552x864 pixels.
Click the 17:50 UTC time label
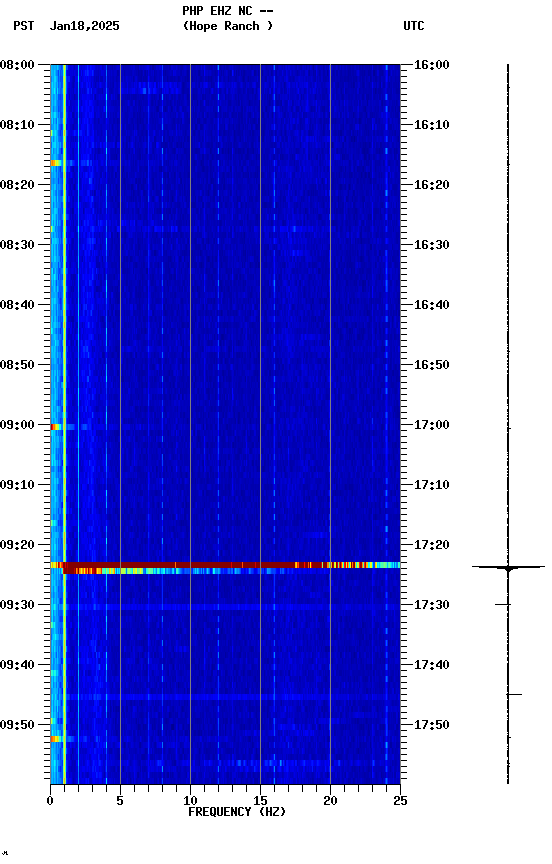click(432, 725)
